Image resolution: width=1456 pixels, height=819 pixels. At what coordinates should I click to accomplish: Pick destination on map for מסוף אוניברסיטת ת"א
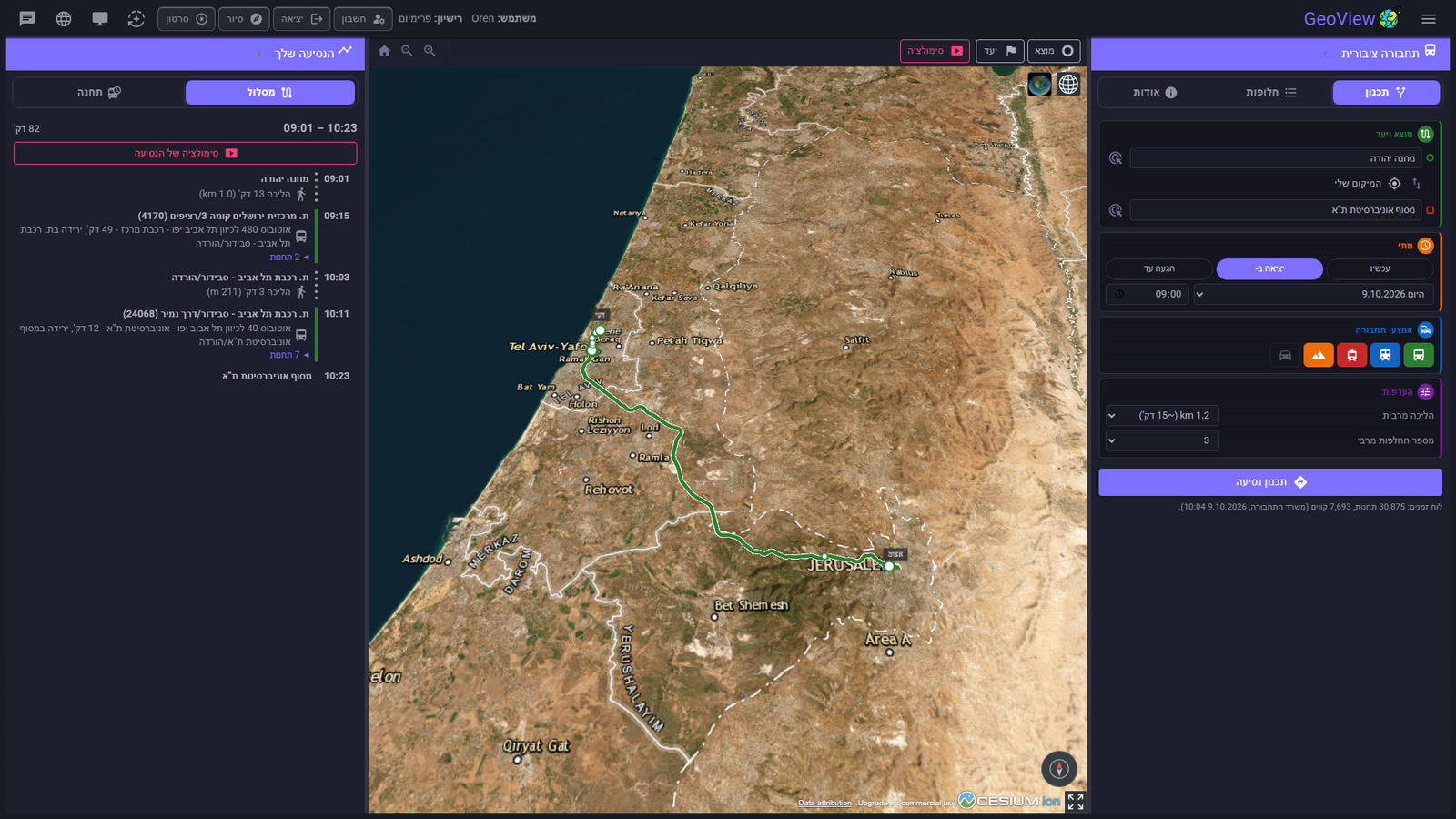click(x=1116, y=210)
